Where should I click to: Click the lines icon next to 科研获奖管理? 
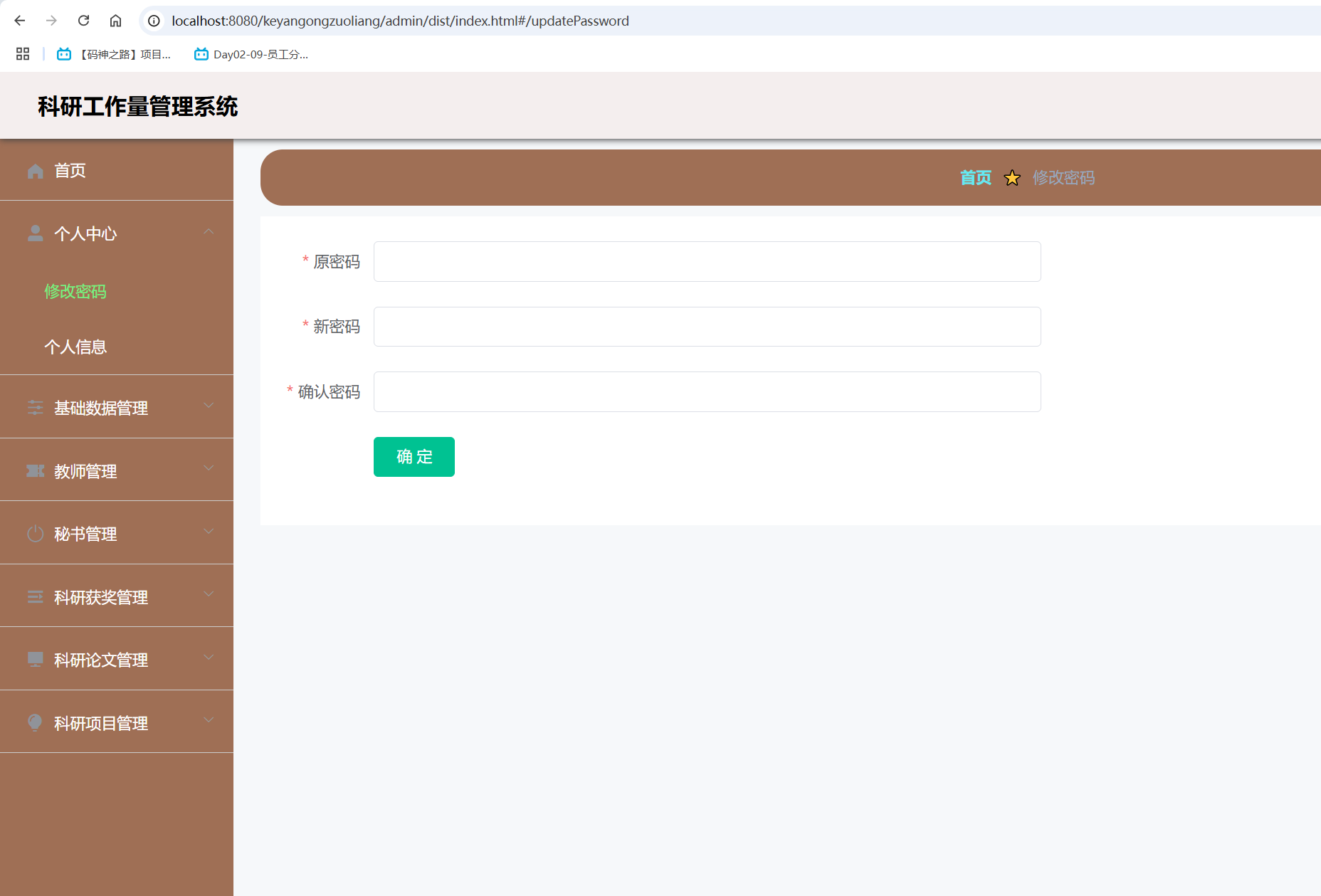[36, 597]
